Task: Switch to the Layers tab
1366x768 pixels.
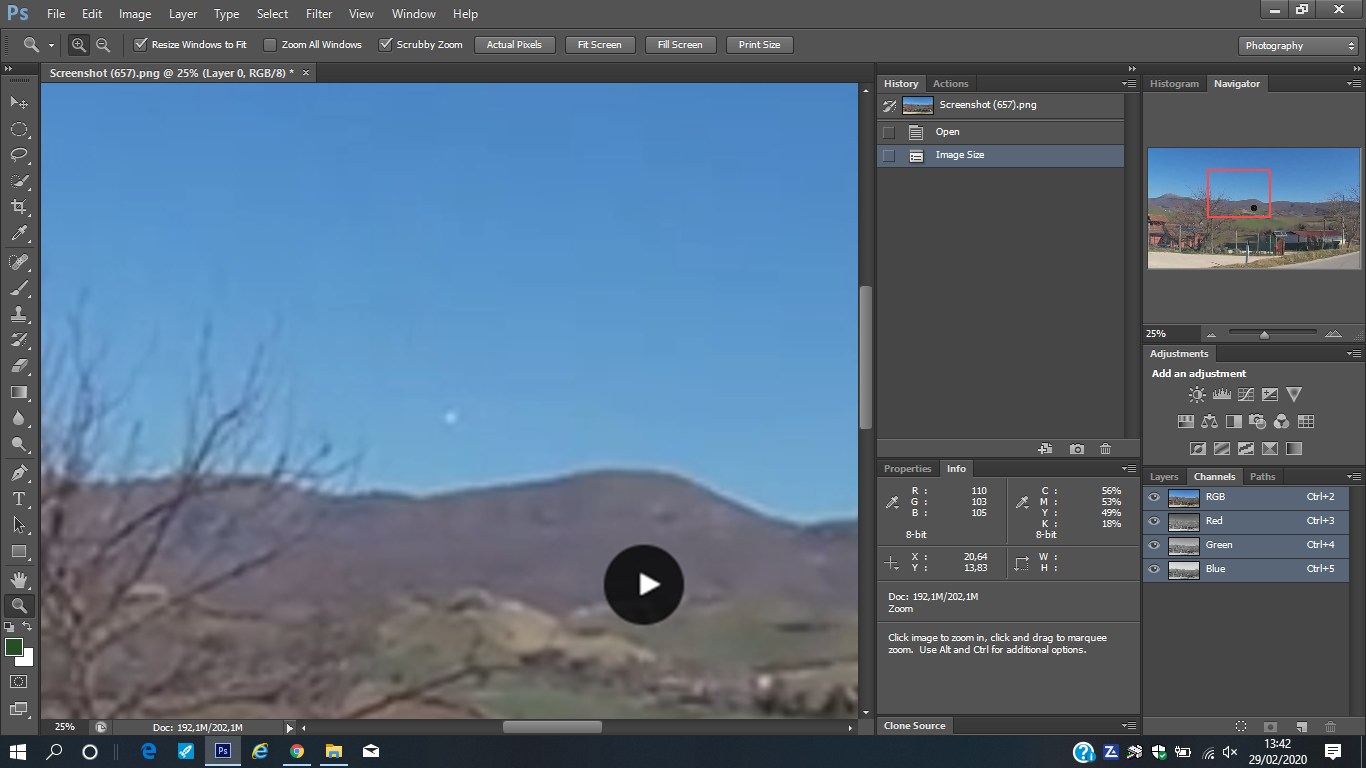Action: click(1164, 477)
